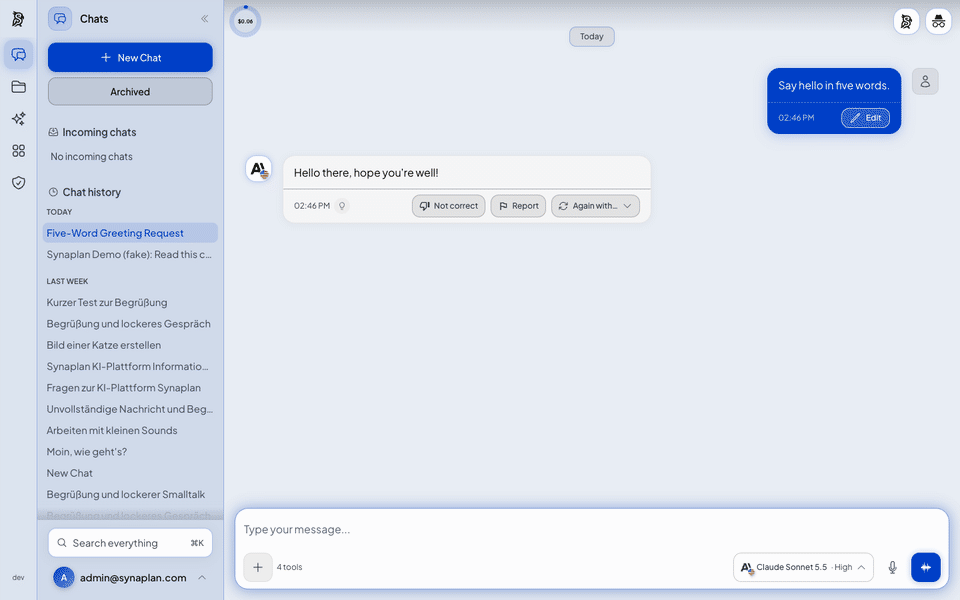The height and width of the screenshot is (600, 960).
Task: Open the Synaplan logo in the left rail
Action: coord(18,19)
